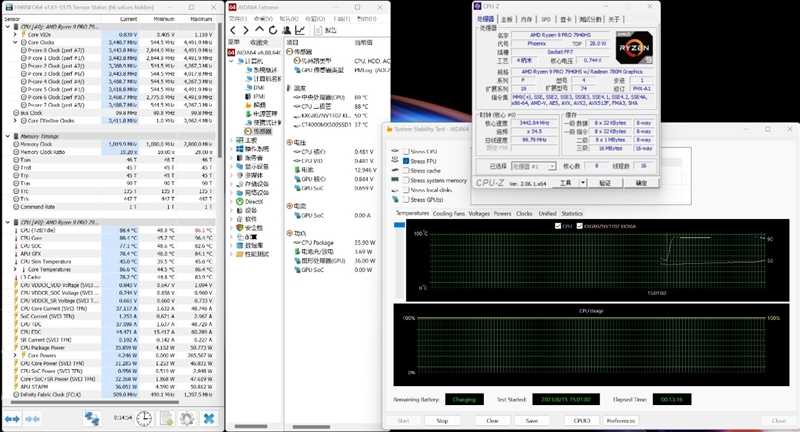Close sensors with HWiNFO blue X icon
The height and width of the screenshot is (432, 800).
(x=210, y=418)
